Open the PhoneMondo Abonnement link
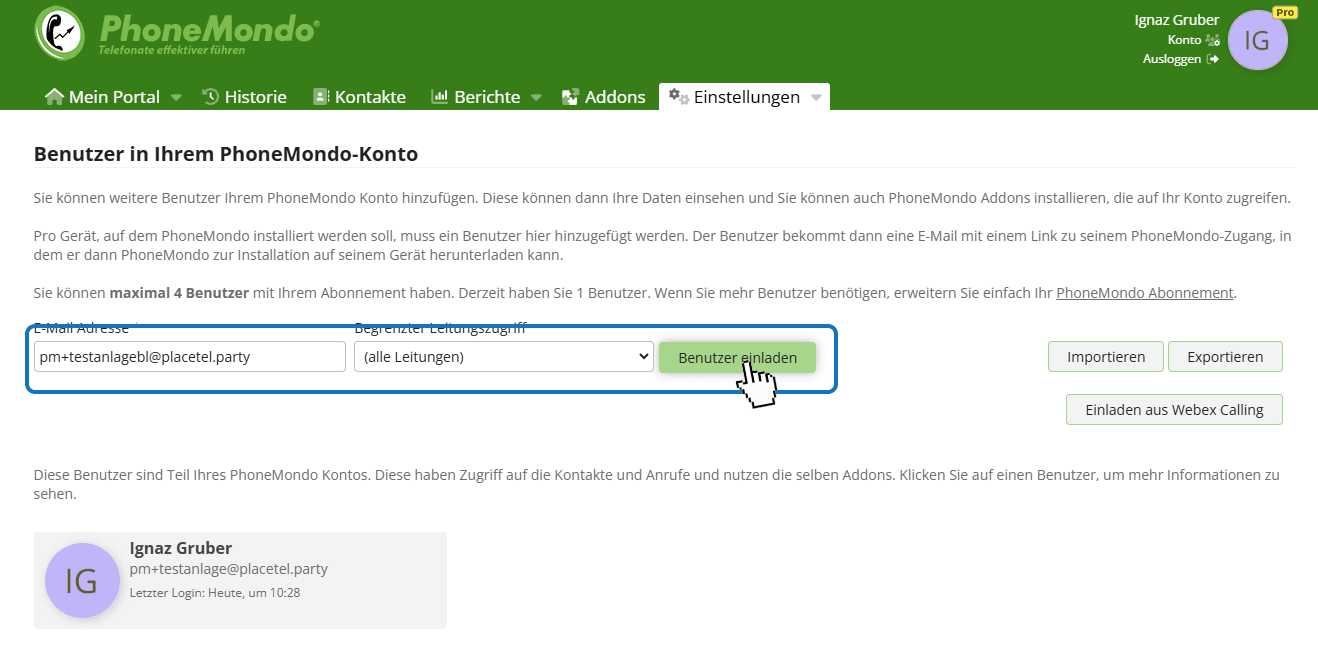Image resolution: width=1318 pixels, height=647 pixels. coord(1145,293)
